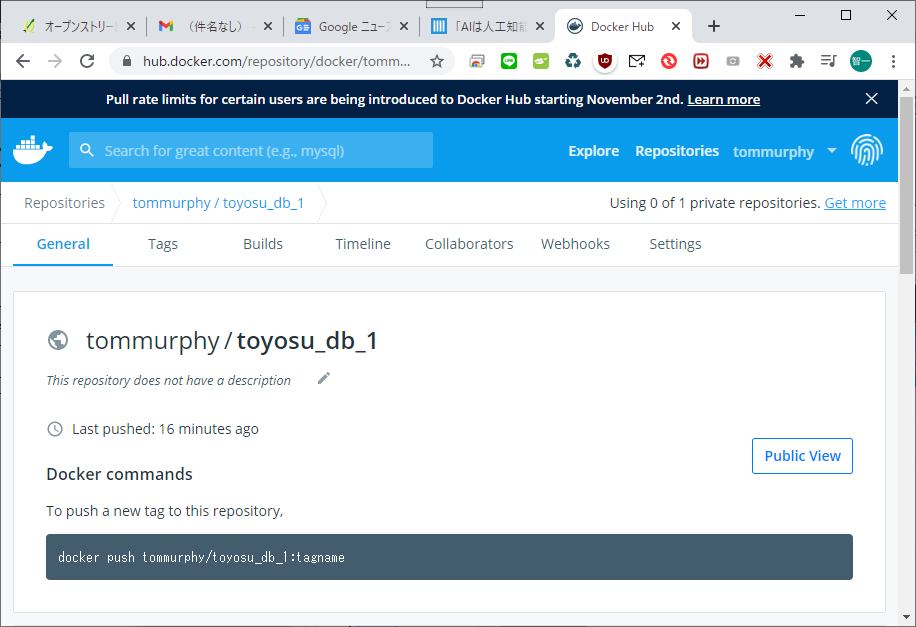Select the Repositories breadcrumb
This screenshot has width=916, height=627.
tap(64, 203)
